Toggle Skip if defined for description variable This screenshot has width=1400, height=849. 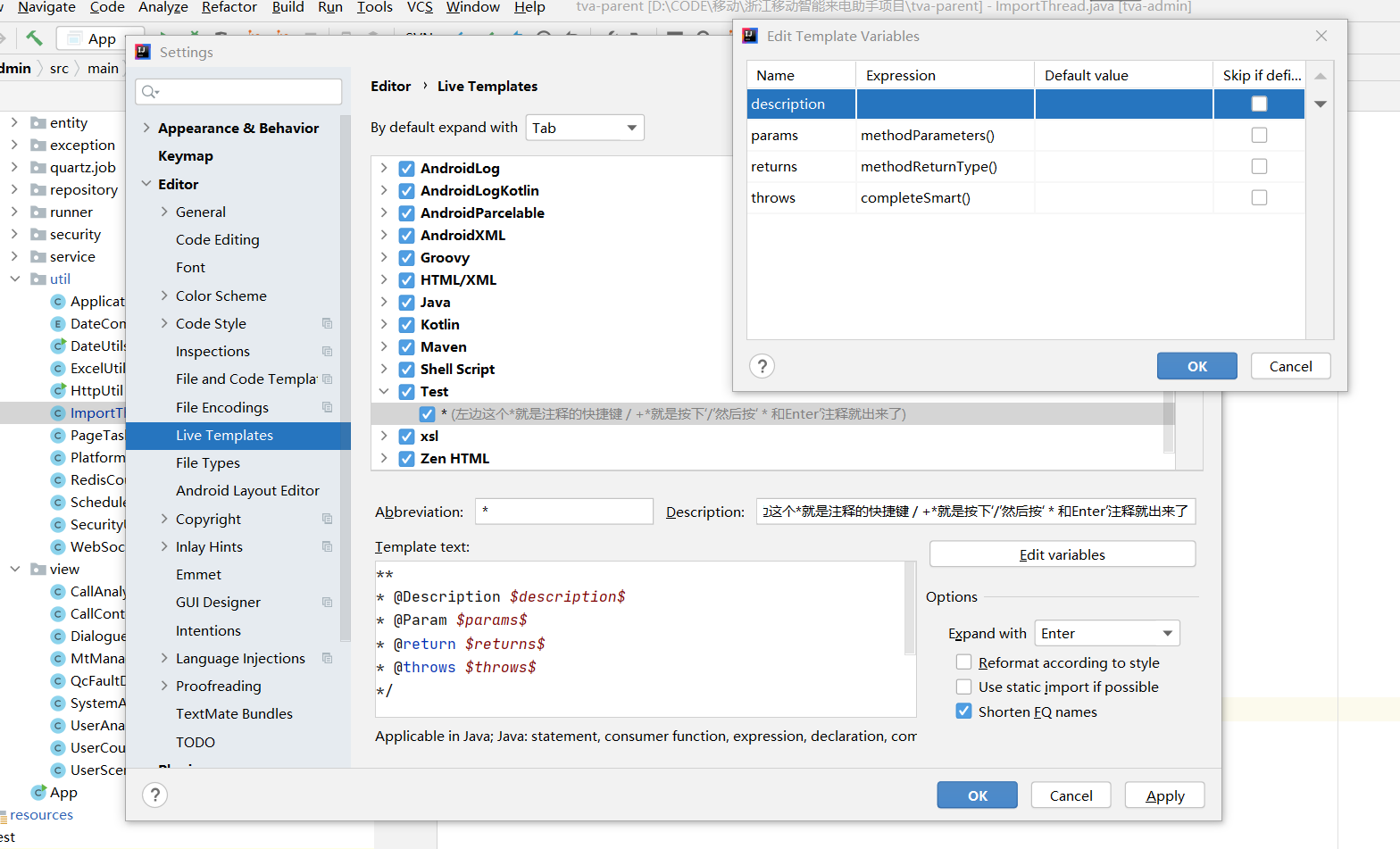[1259, 104]
